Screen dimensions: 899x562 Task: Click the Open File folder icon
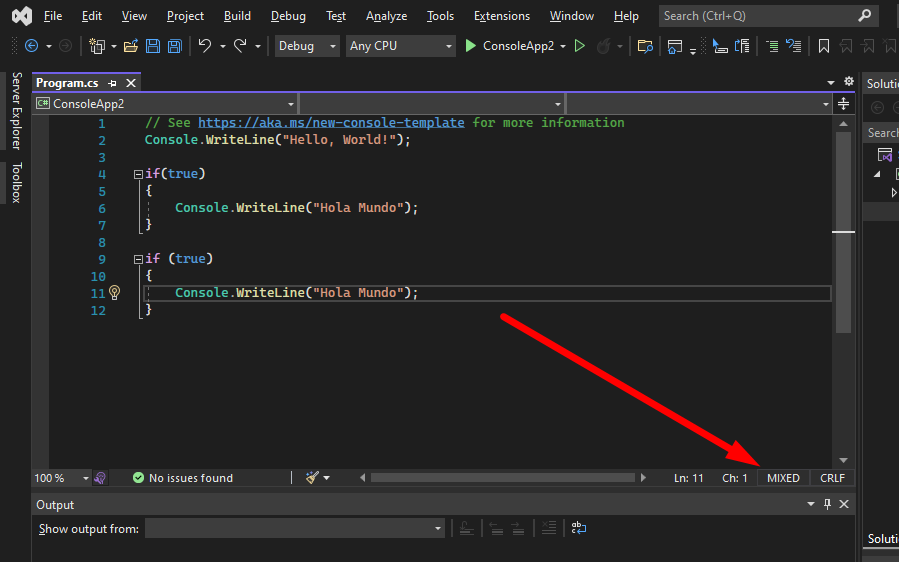pos(130,46)
